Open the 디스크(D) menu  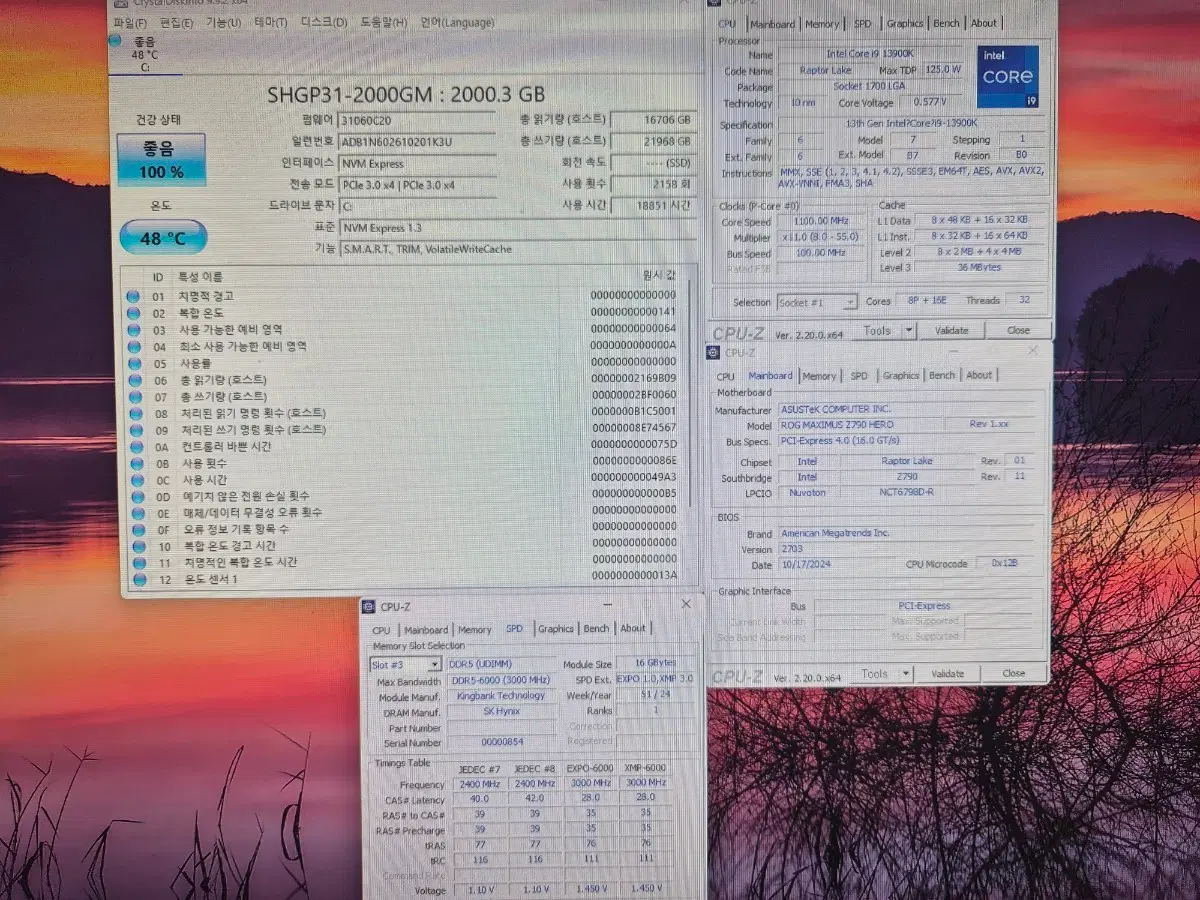click(x=324, y=22)
